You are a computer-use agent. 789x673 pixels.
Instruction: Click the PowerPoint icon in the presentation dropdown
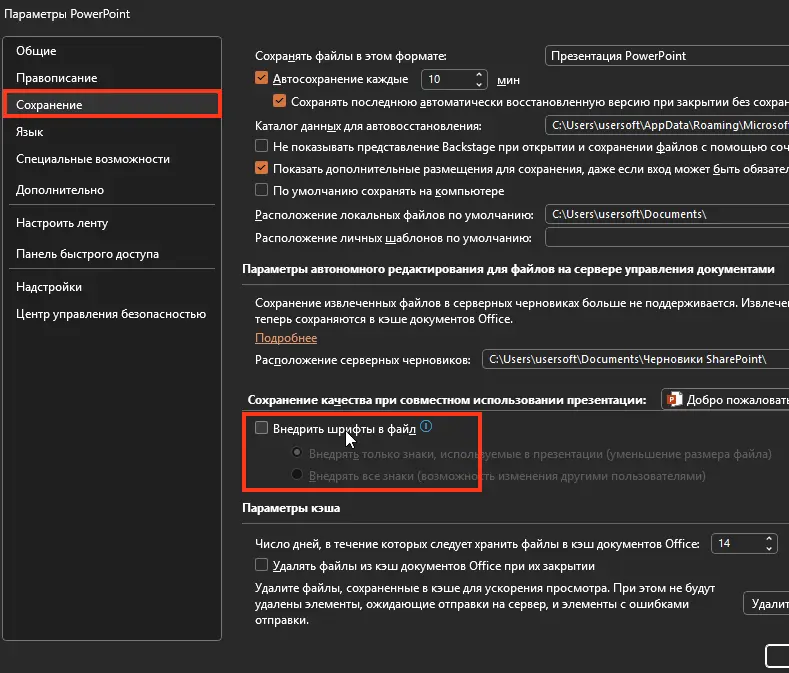point(675,399)
